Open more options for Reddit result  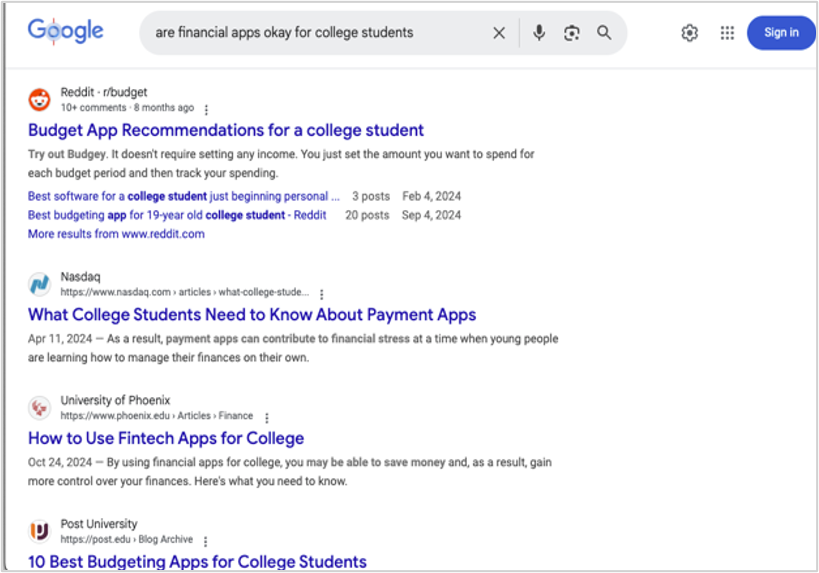tap(206, 109)
